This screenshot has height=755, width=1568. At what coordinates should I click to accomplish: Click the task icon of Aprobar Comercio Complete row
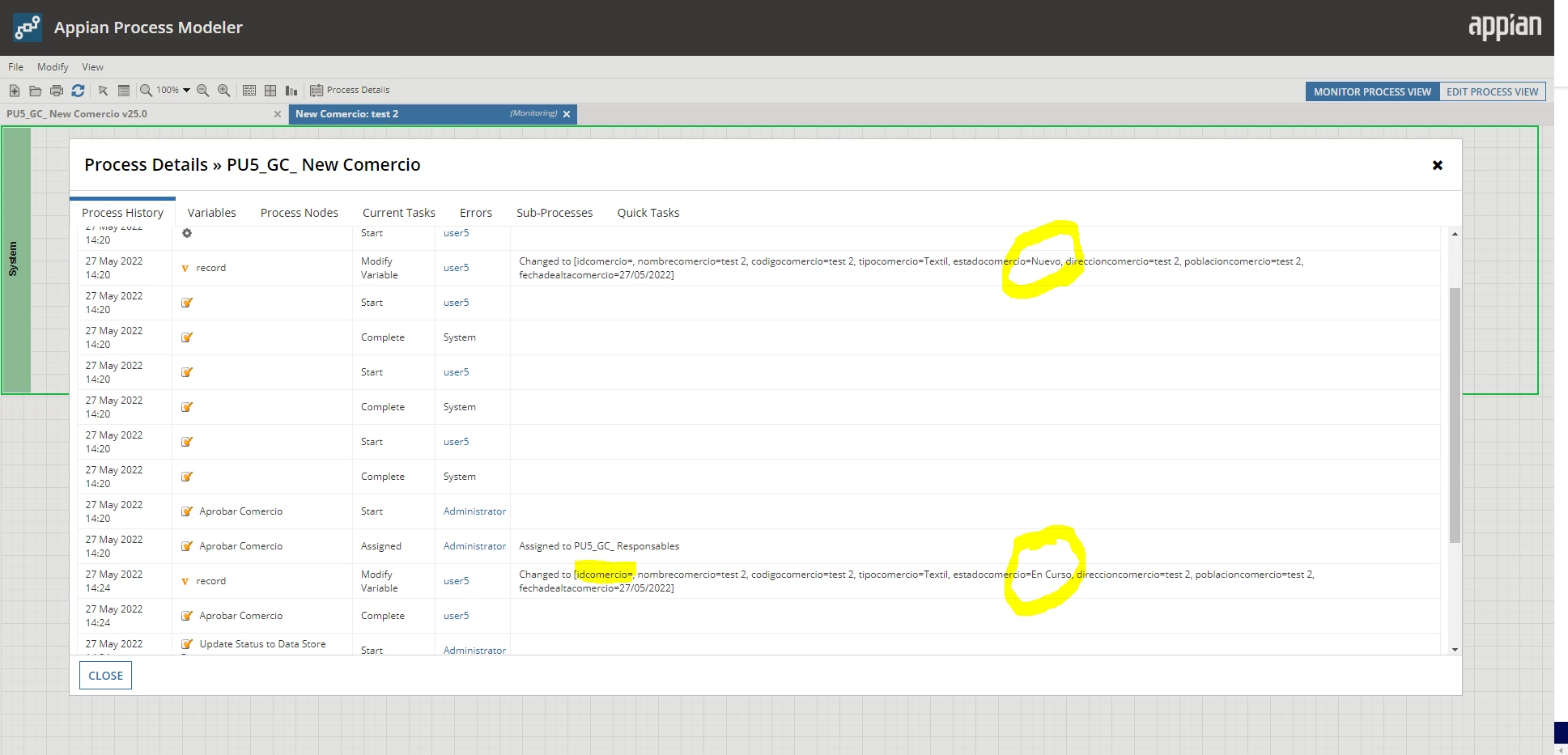[187, 616]
